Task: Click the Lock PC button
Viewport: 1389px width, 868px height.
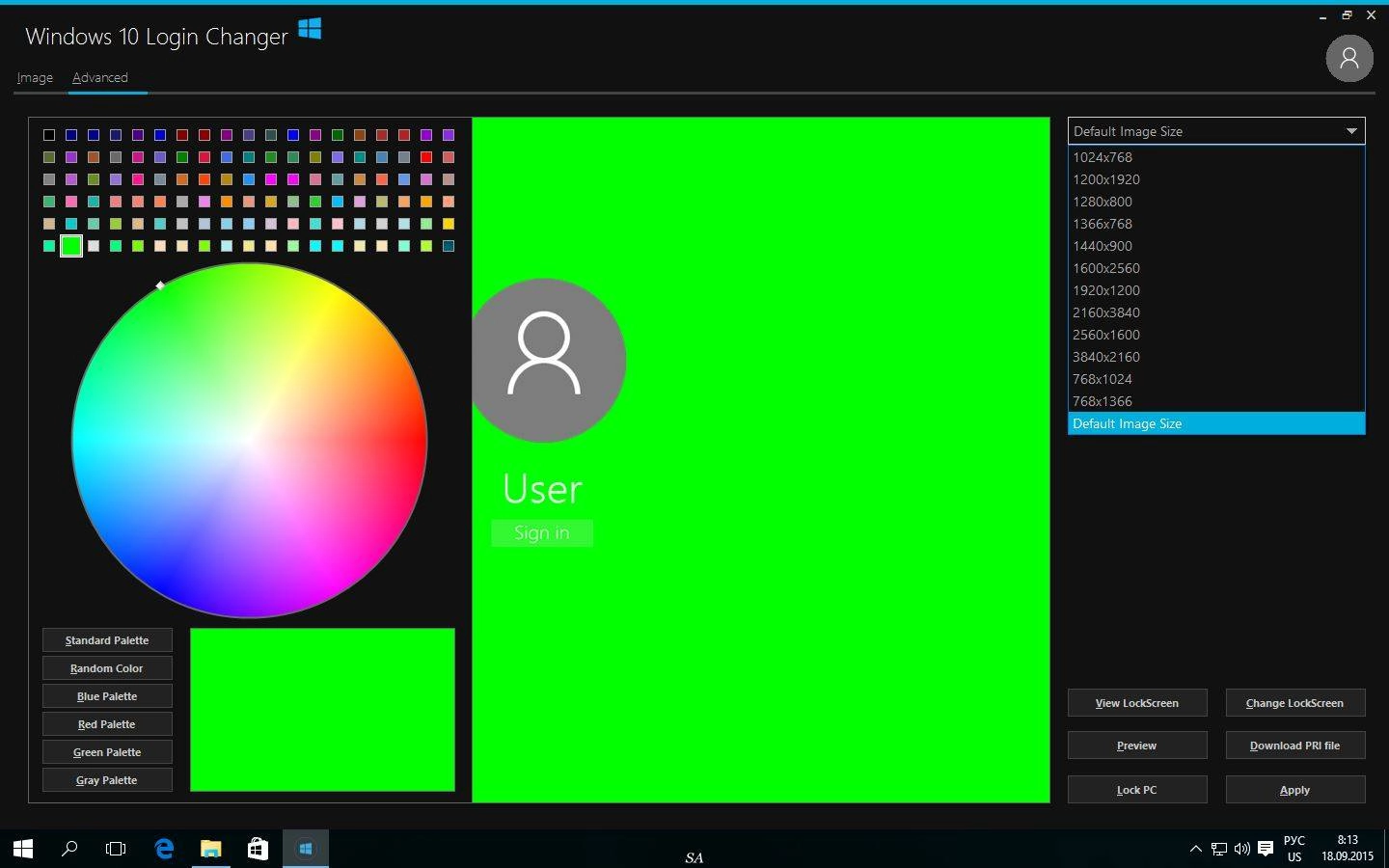Action: click(1137, 790)
